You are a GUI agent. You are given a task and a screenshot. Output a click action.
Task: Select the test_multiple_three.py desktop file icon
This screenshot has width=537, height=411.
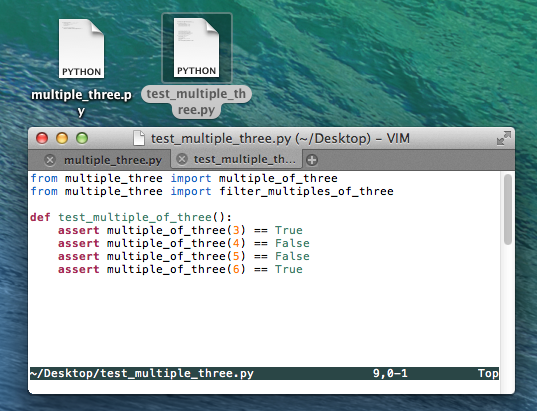click(x=197, y=48)
